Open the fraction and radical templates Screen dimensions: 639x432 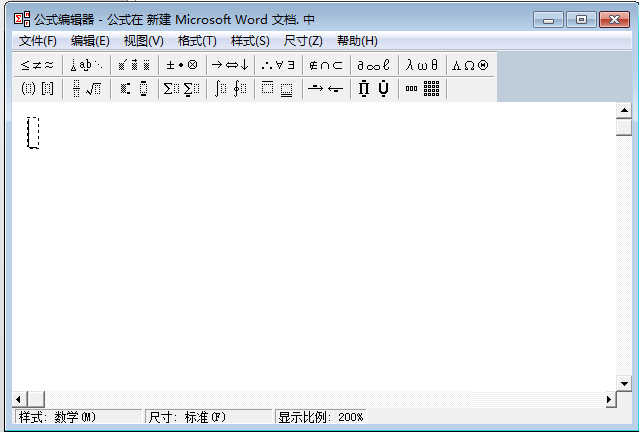pyautogui.click(x=86, y=89)
